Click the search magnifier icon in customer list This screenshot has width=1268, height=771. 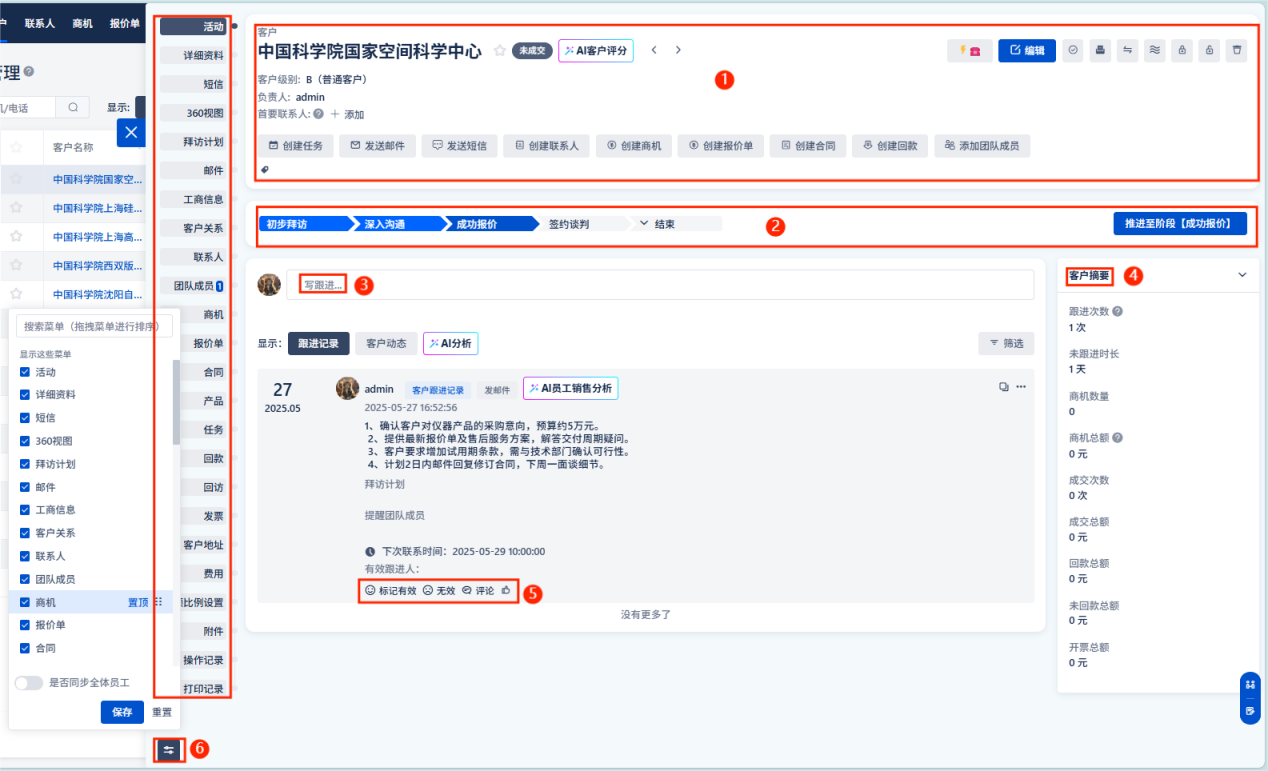tap(73, 107)
